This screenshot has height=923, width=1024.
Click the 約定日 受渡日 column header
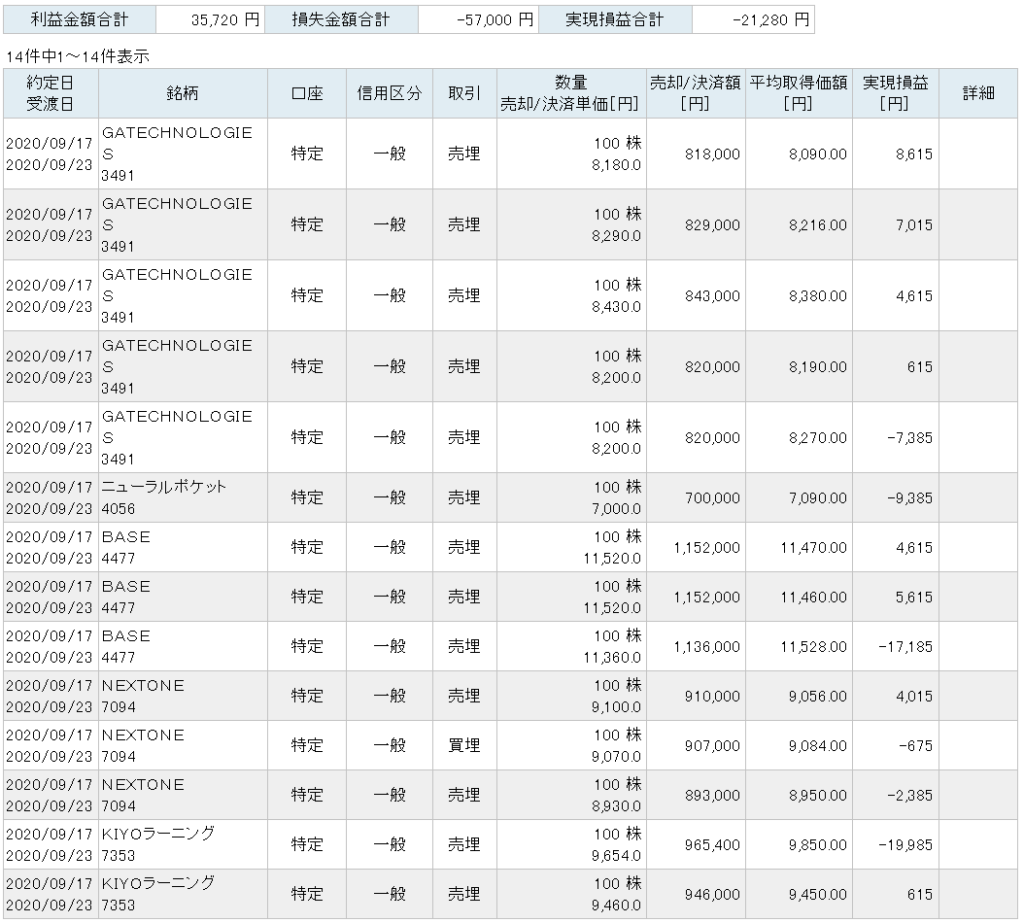pos(50,93)
